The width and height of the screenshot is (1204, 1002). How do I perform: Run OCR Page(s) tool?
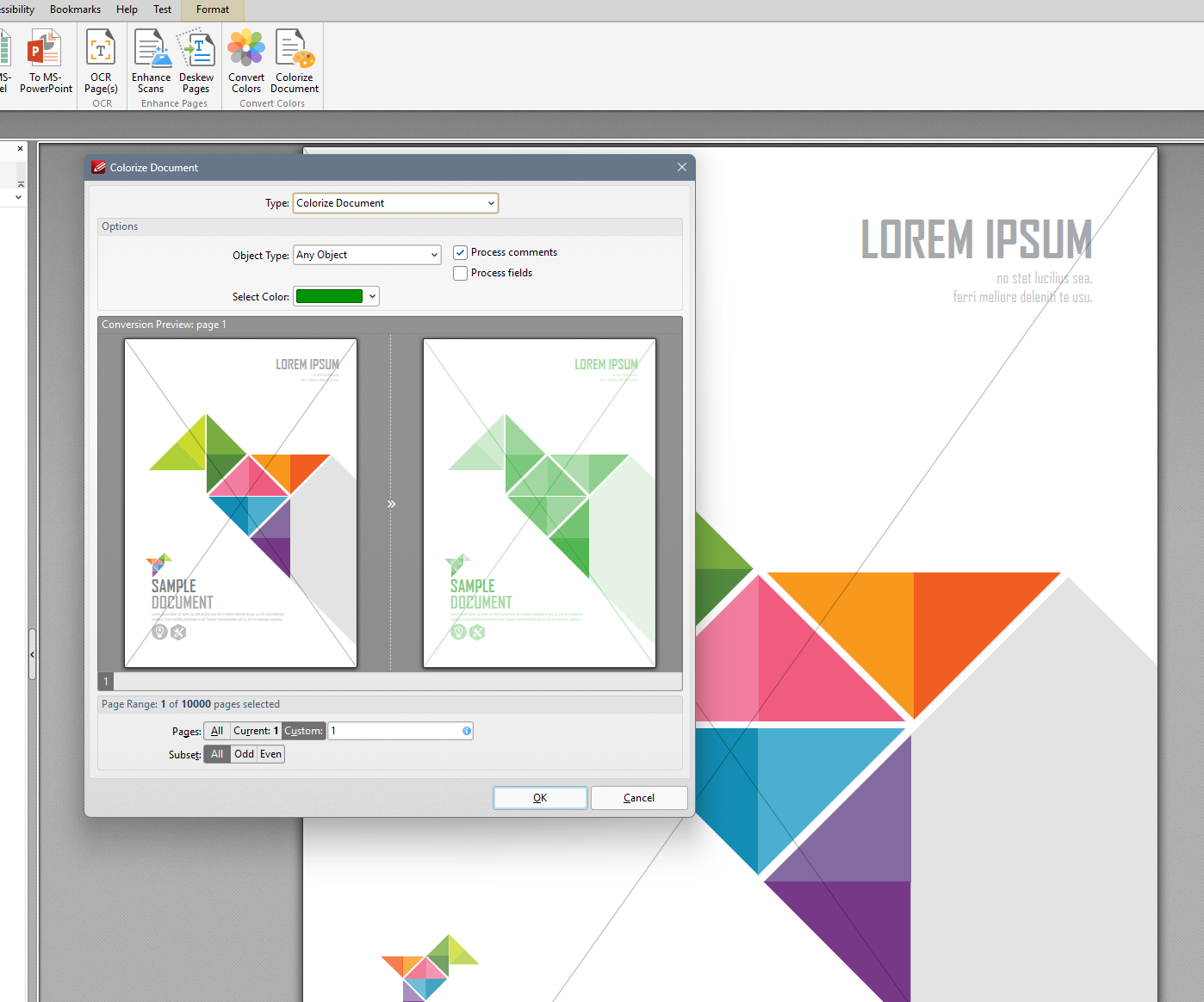coord(101,61)
